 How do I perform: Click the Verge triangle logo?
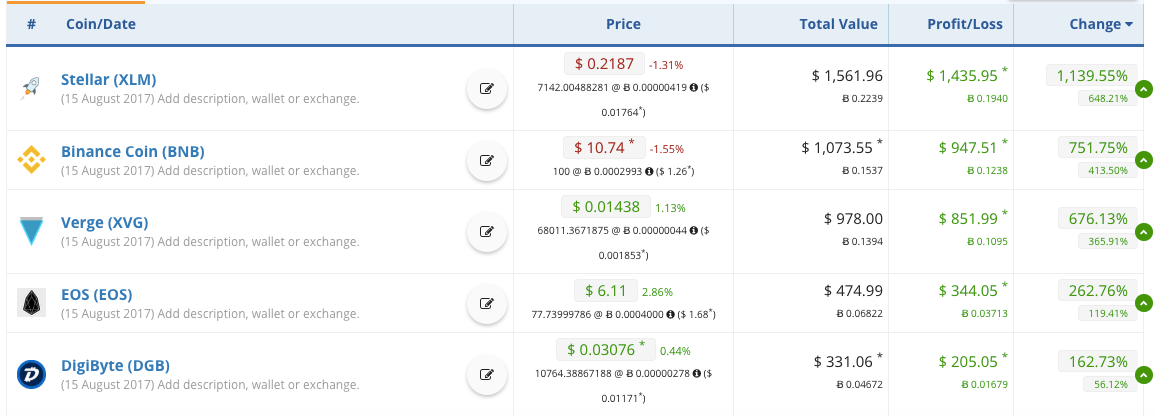32,231
